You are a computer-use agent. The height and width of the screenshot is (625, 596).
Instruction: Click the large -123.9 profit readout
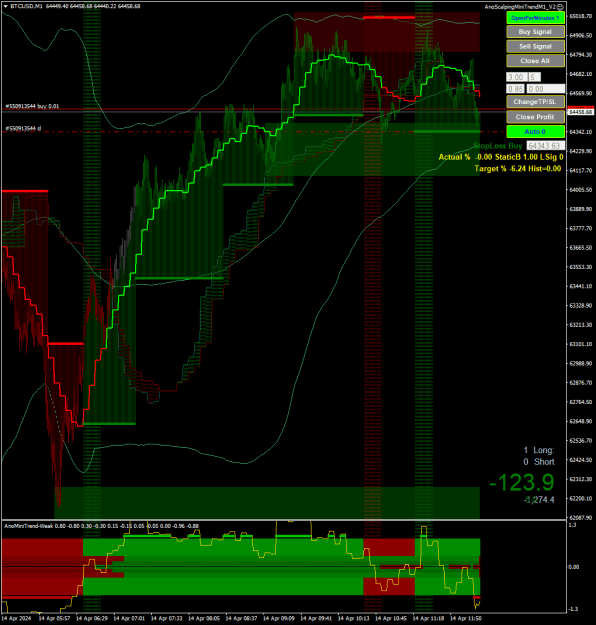click(x=521, y=482)
